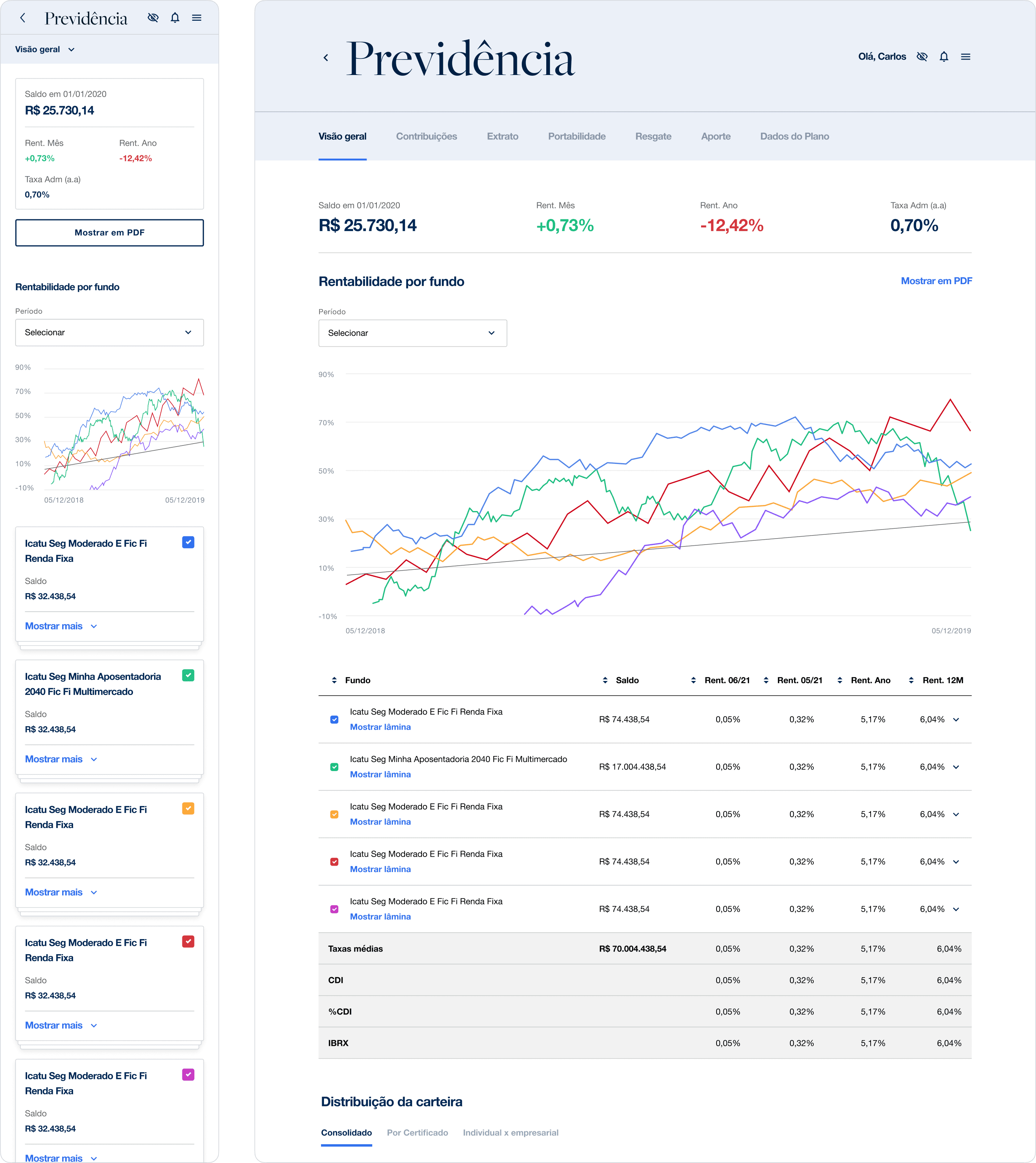Open Mostrar lâmina link in red-checkbox row
Image resolution: width=1036 pixels, height=1163 pixels.
[380, 869]
